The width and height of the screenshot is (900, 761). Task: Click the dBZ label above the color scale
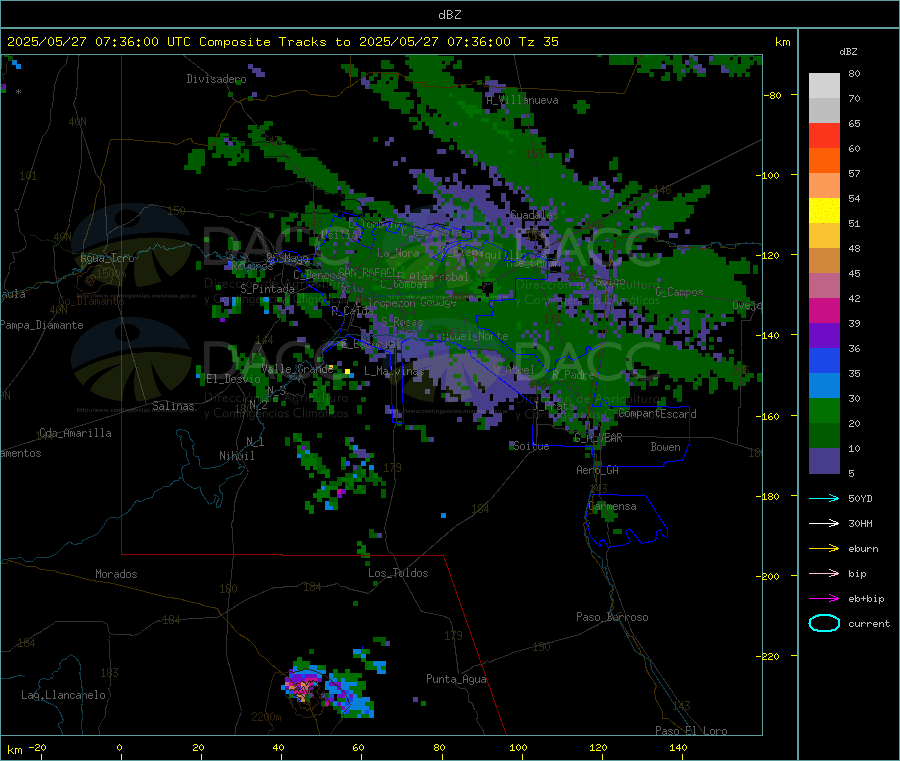(x=848, y=52)
